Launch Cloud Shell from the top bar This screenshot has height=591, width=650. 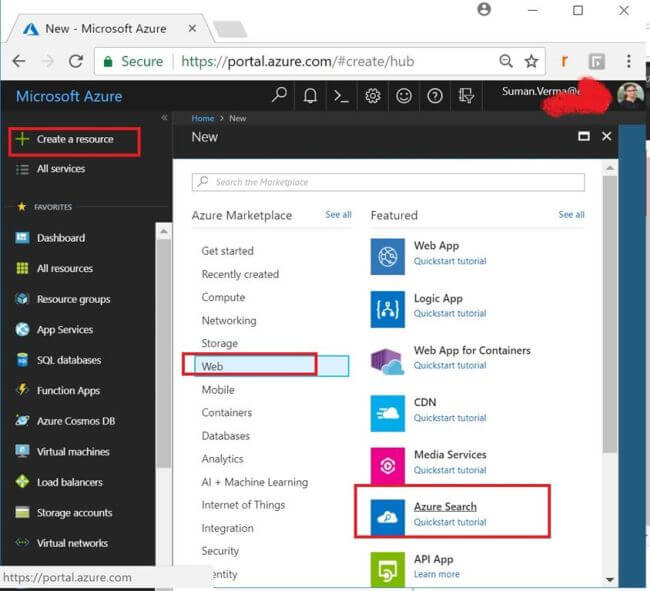point(341,96)
